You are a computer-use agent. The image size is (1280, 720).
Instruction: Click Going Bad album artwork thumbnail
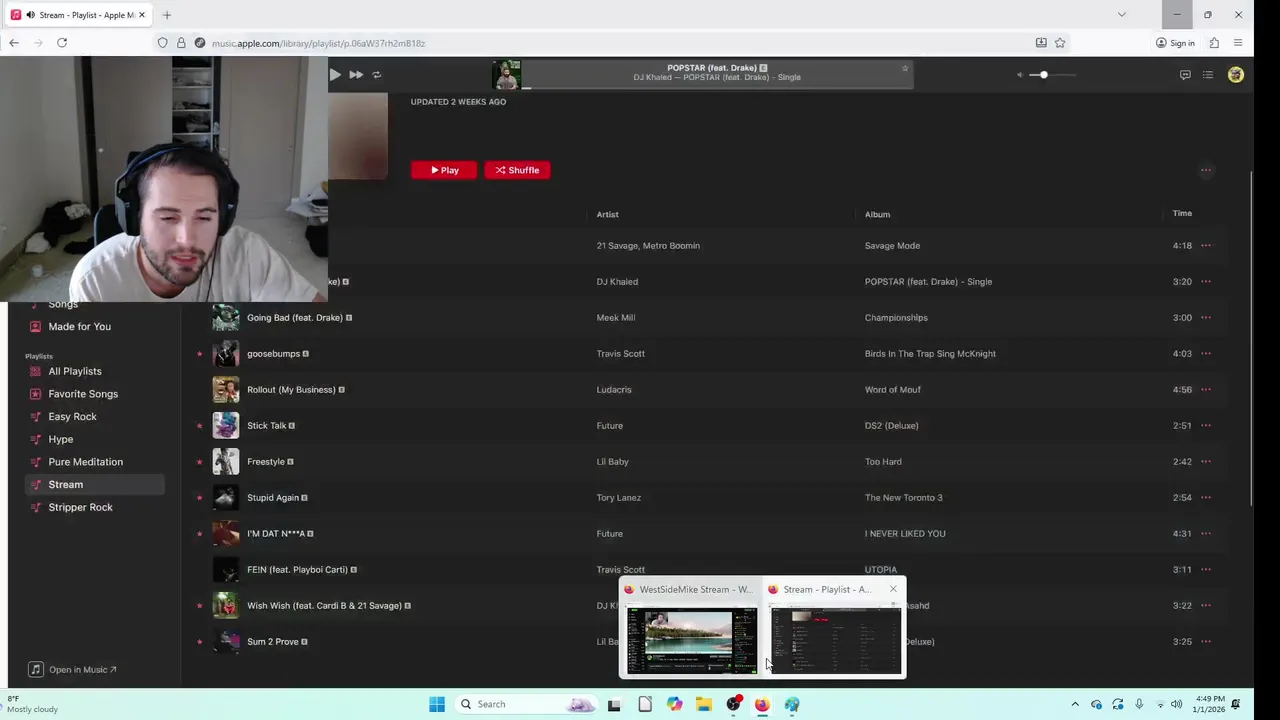tap(226, 318)
